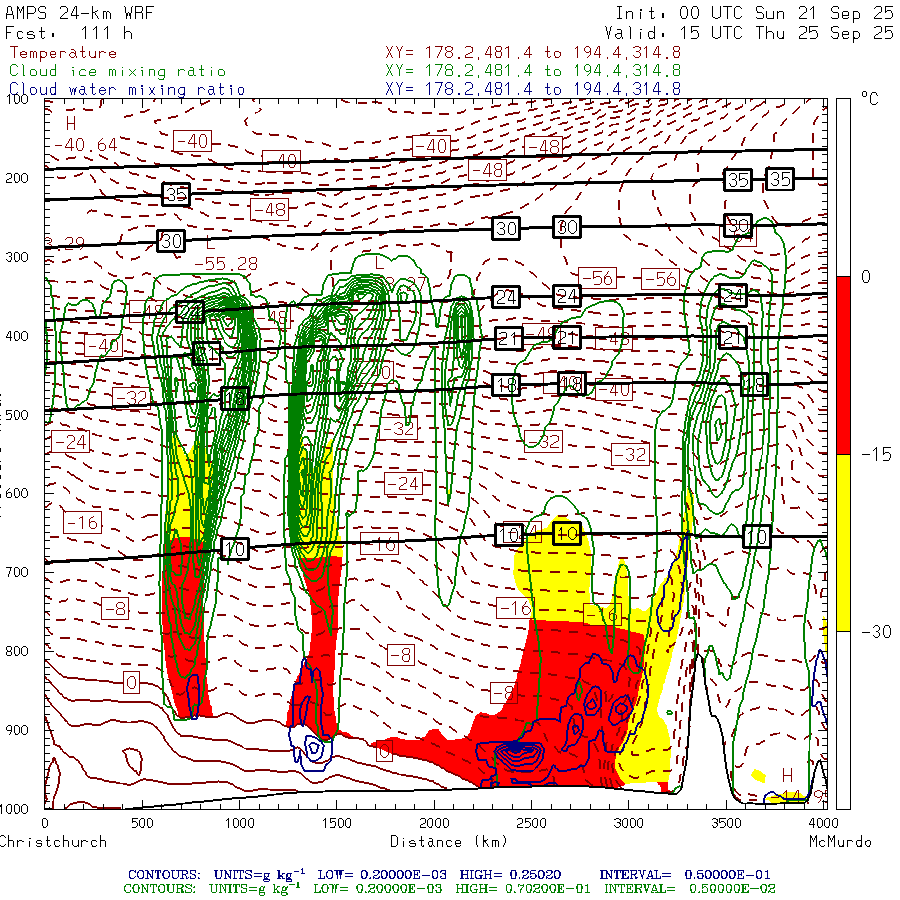Click the pressure axis tick label "700"
The image size is (900, 900).
click(x=17, y=572)
